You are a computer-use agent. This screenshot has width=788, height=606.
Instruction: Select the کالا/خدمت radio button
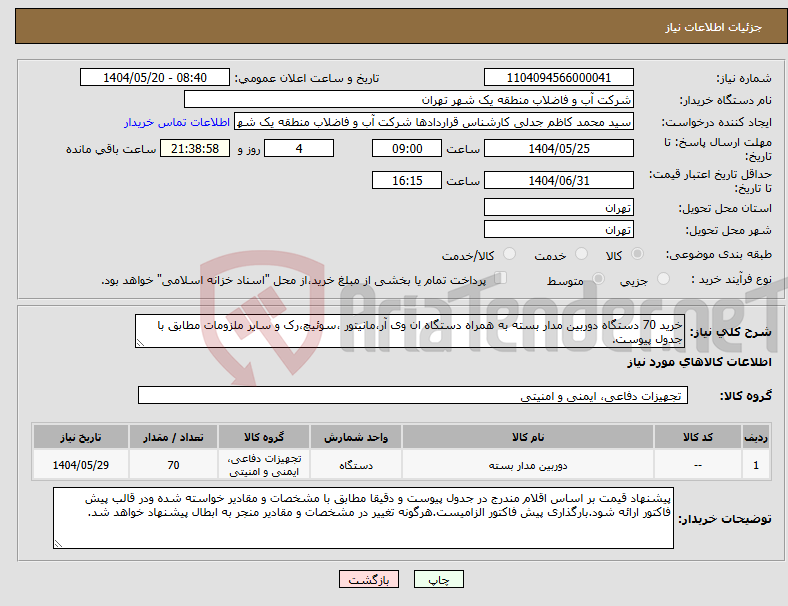(x=510, y=254)
